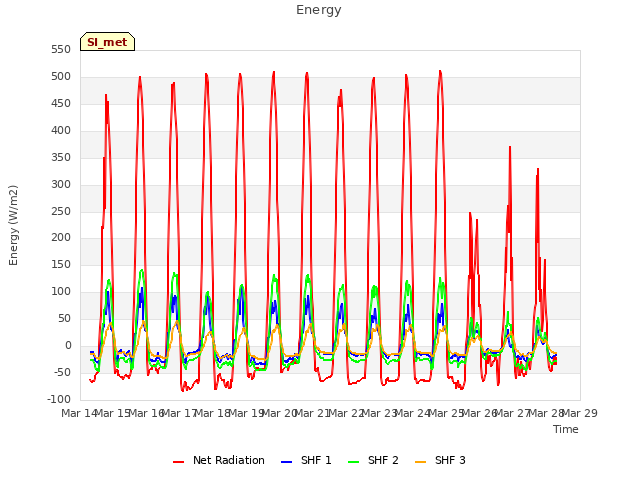Click the 100 y-axis tick label

(x=61, y=291)
